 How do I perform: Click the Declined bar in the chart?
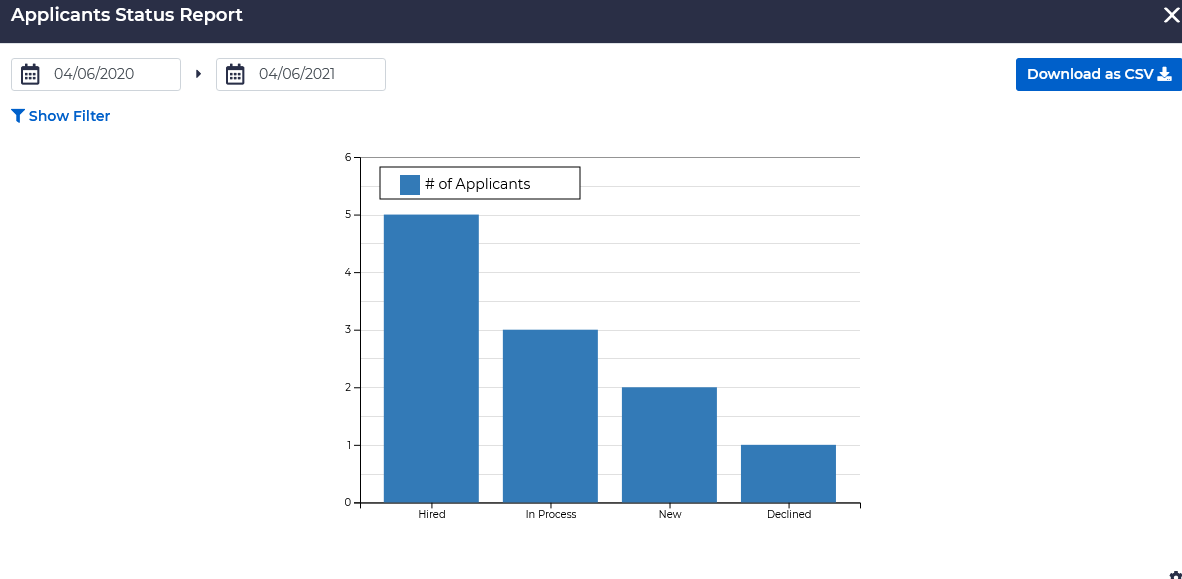click(788, 473)
